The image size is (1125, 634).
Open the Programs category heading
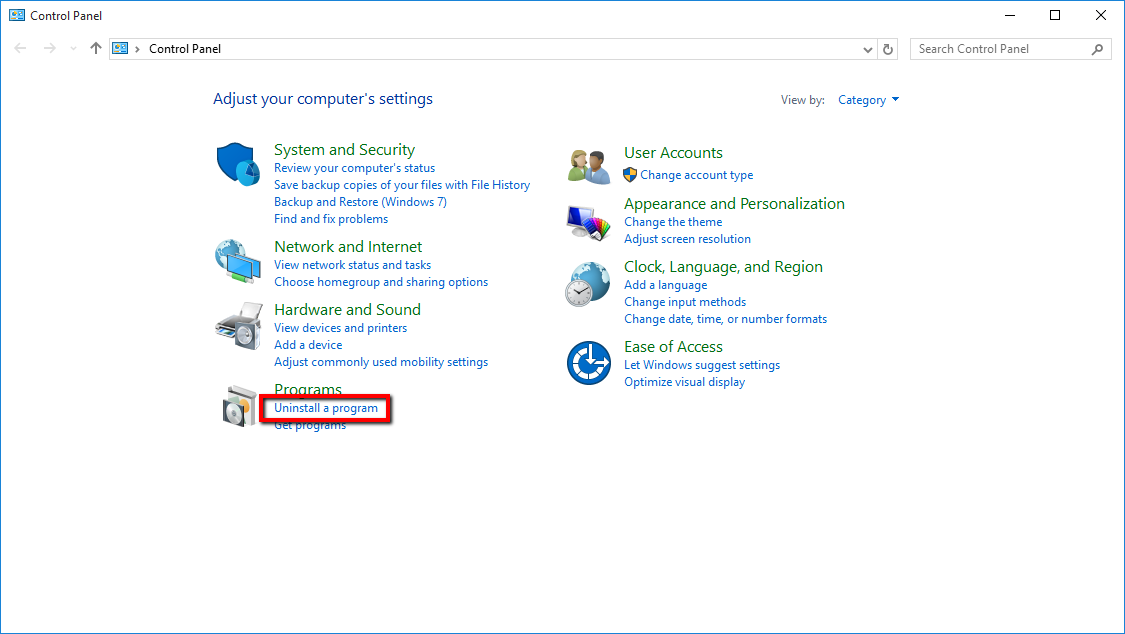308,389
